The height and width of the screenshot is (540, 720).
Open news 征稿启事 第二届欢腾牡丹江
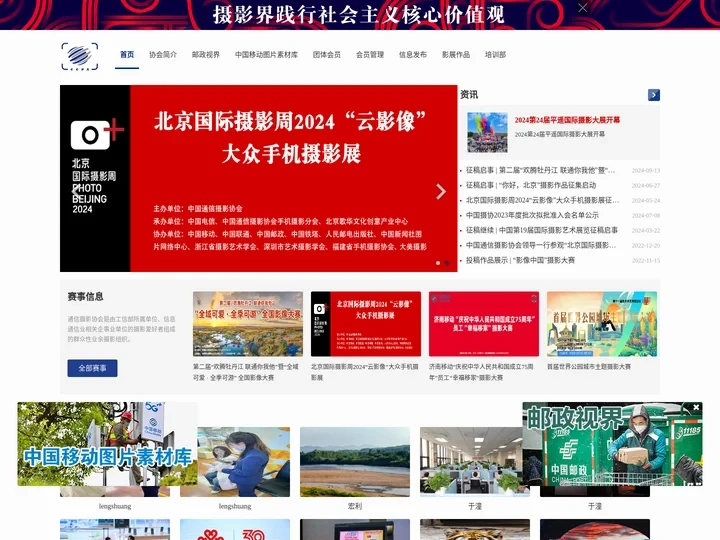point(540,170)
